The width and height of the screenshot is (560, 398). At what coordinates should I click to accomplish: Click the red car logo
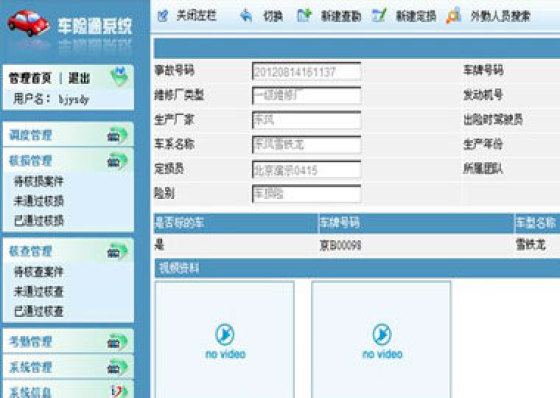click(29, 23)
